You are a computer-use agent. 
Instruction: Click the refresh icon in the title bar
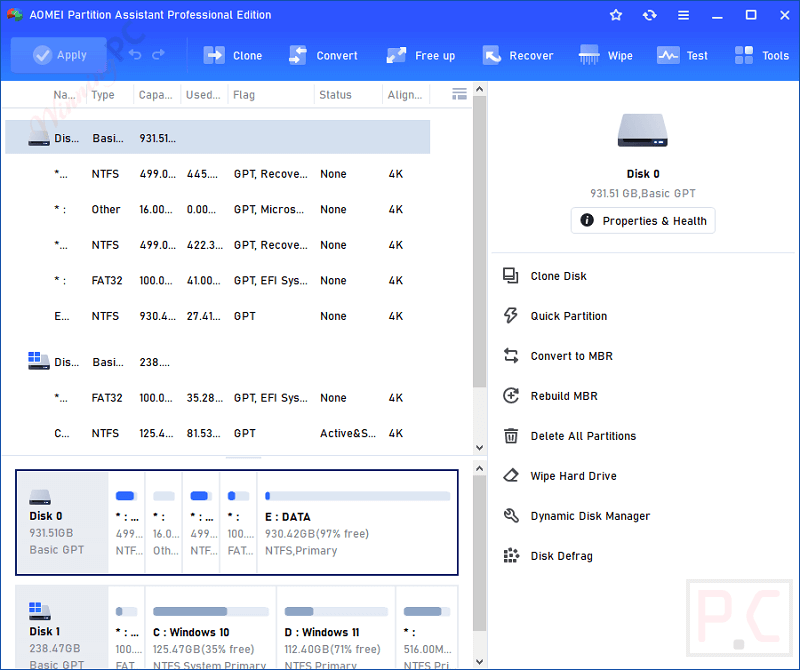649,15
